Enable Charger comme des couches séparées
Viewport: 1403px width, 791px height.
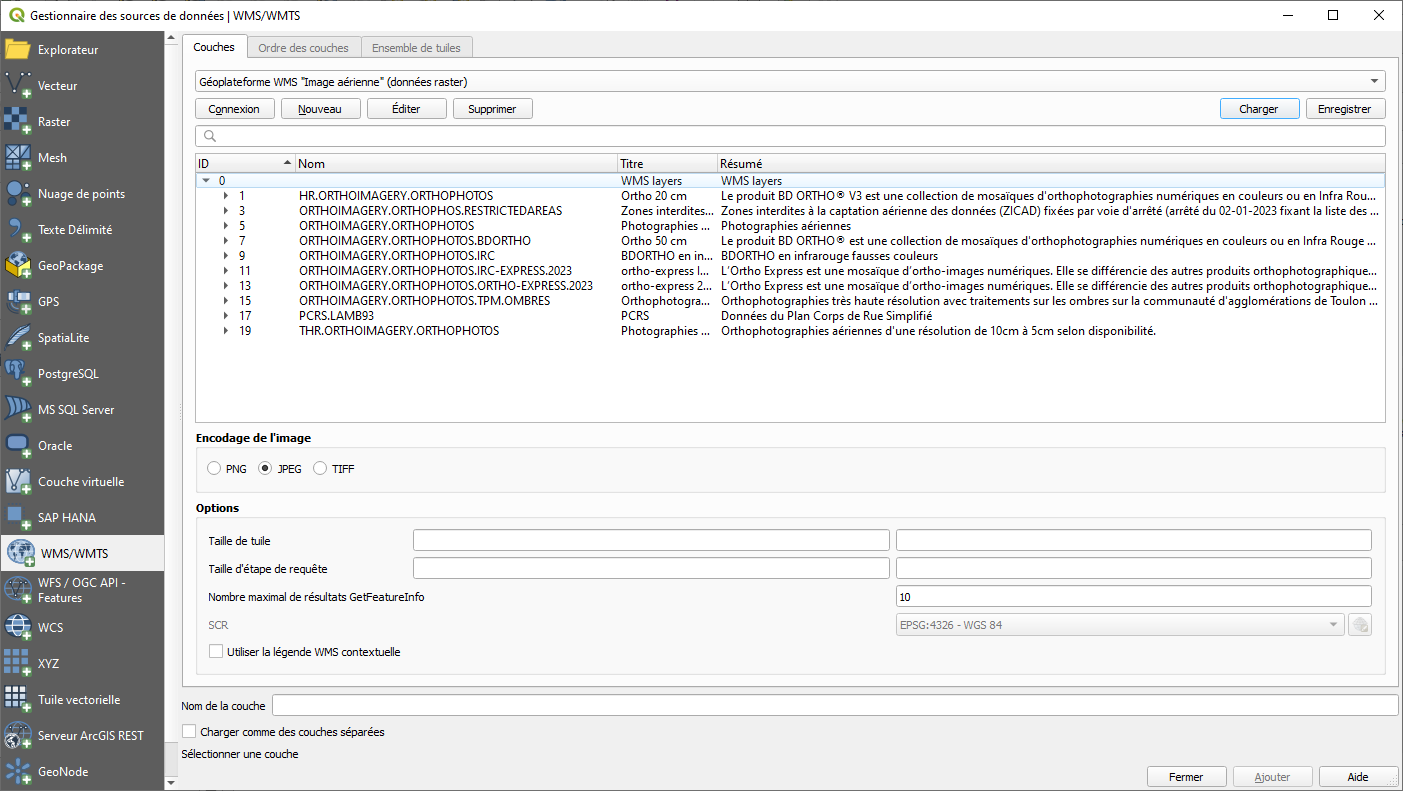click(x=189, y=732)
